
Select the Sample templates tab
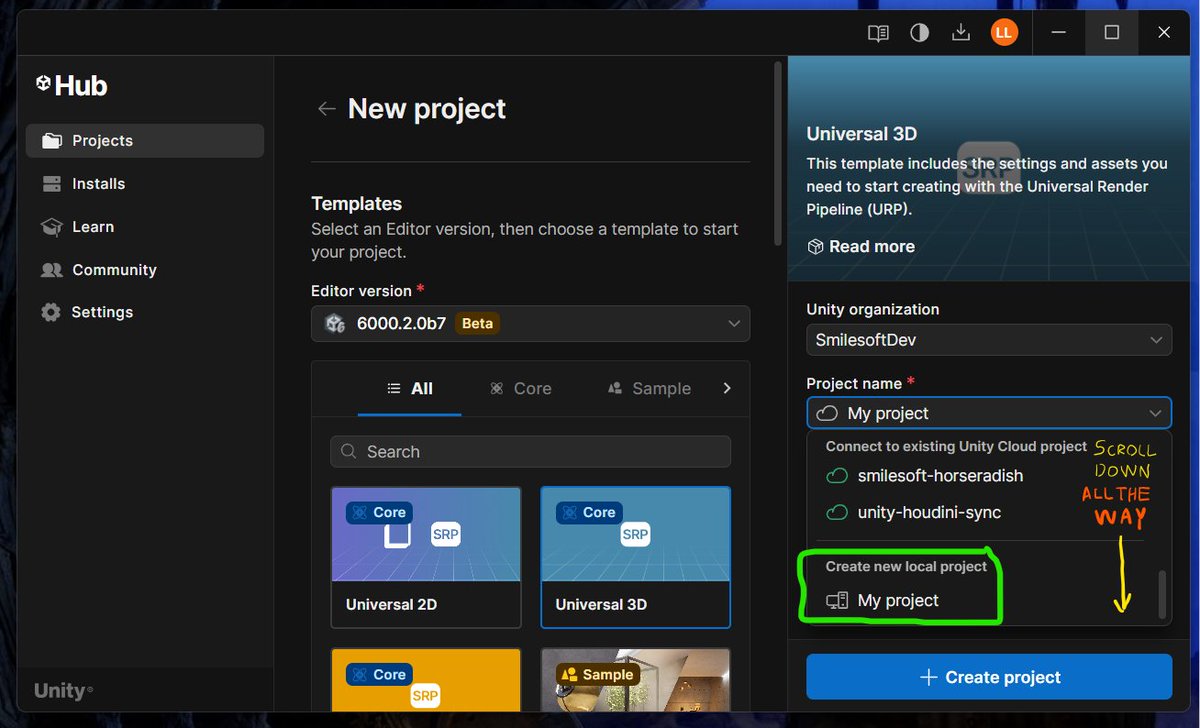pos(650,388)
